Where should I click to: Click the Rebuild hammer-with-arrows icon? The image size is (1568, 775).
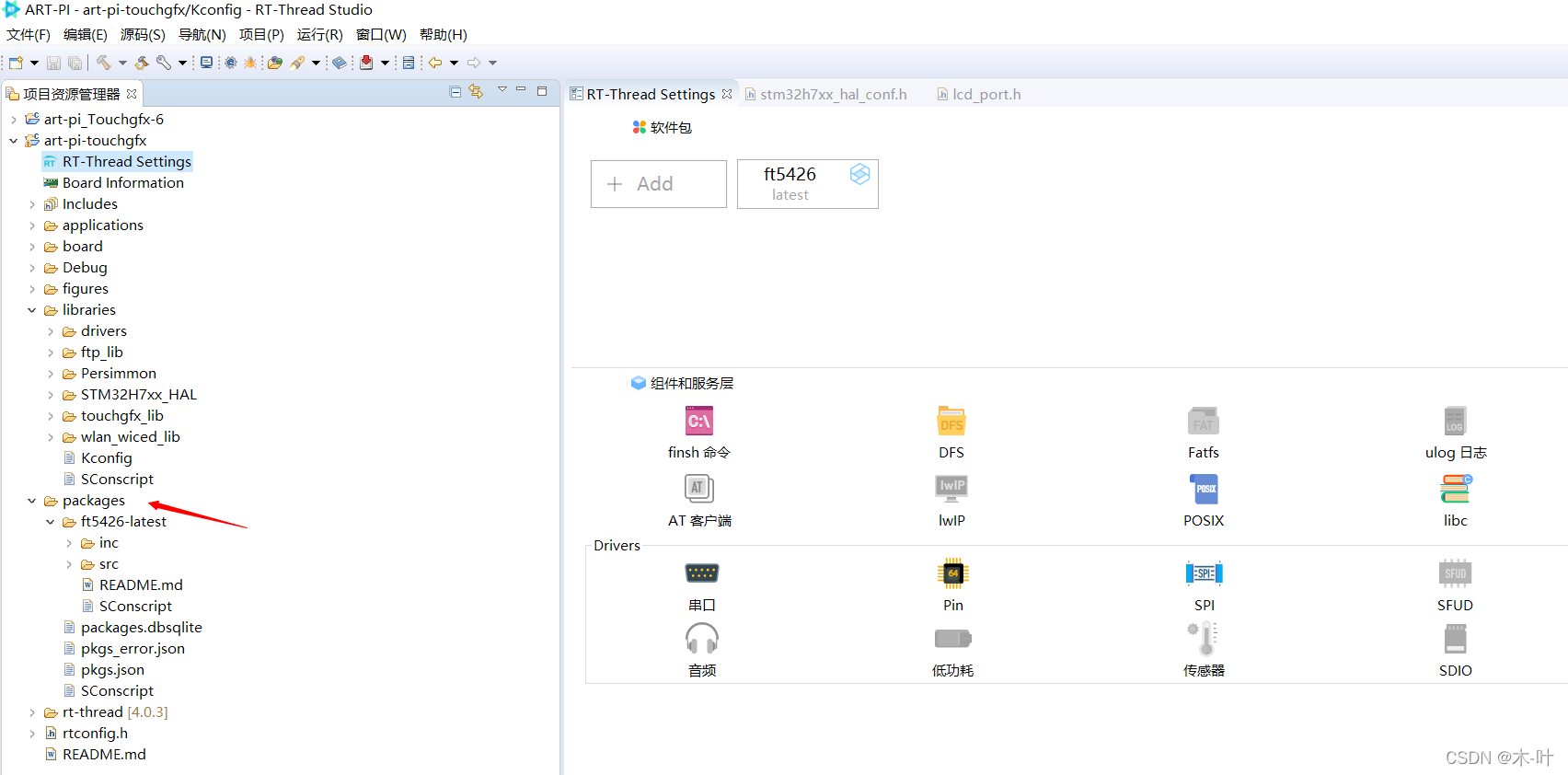[142, 63]
